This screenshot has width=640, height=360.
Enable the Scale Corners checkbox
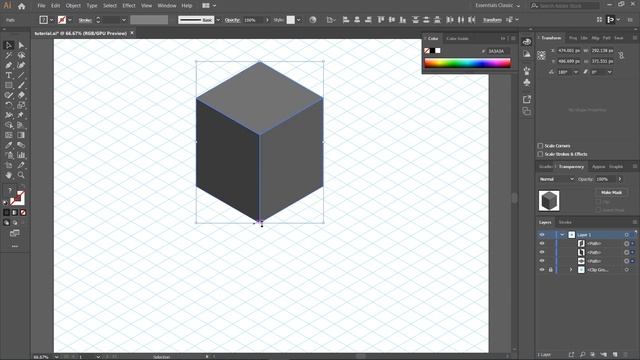click(x=540, y=146)
